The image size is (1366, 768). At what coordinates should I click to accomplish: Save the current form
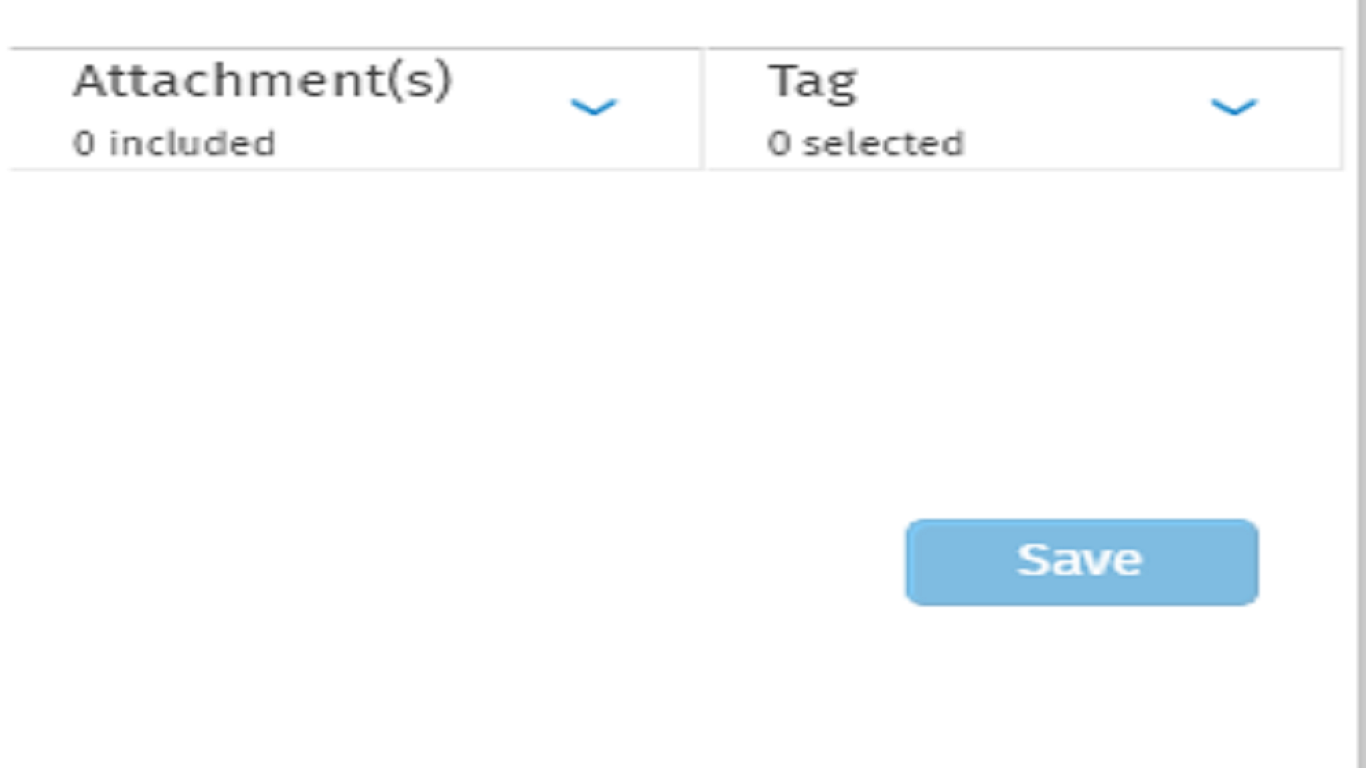coord(1081,561)
